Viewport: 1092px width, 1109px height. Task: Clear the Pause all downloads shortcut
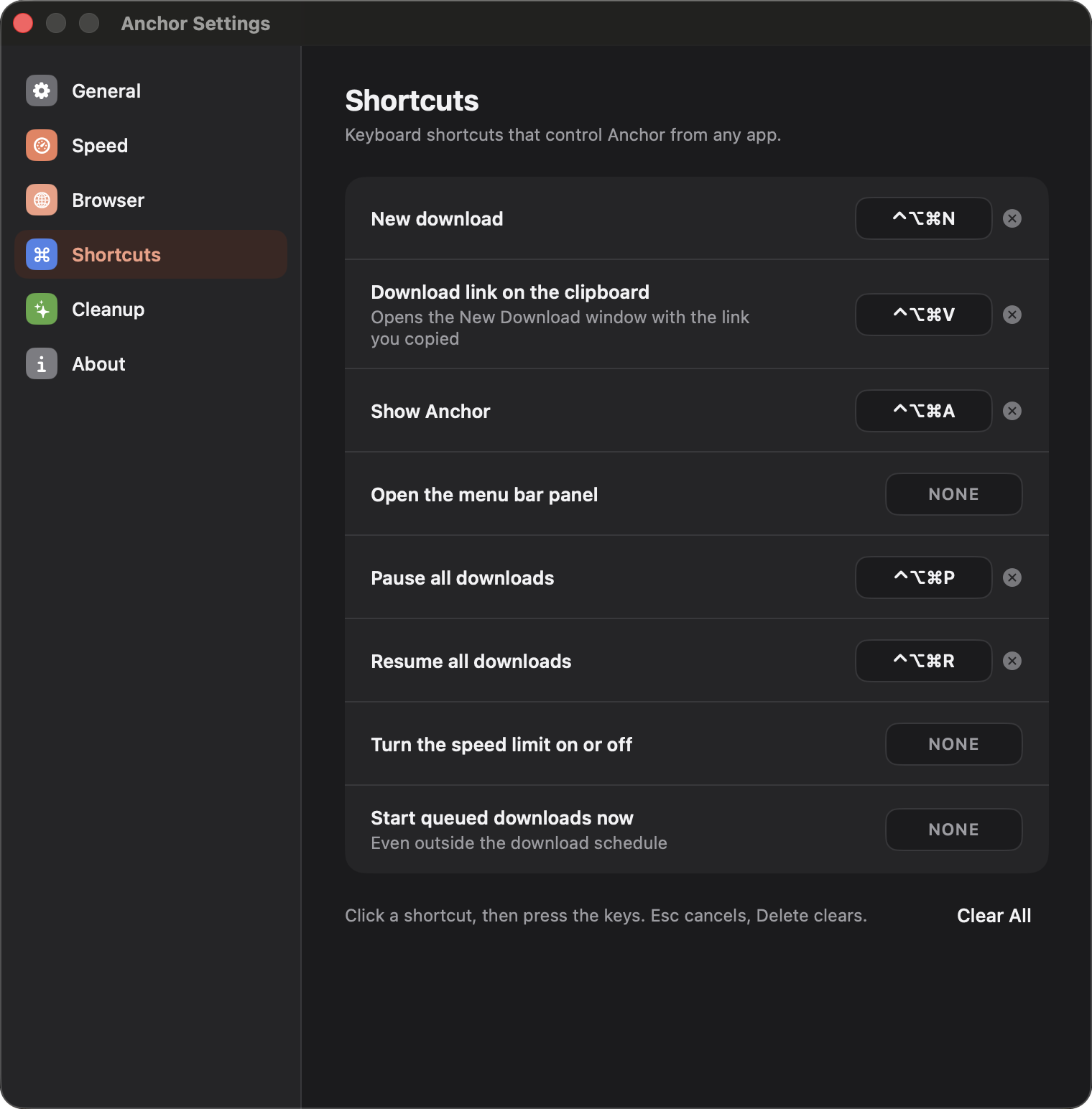coord(1012,577)
